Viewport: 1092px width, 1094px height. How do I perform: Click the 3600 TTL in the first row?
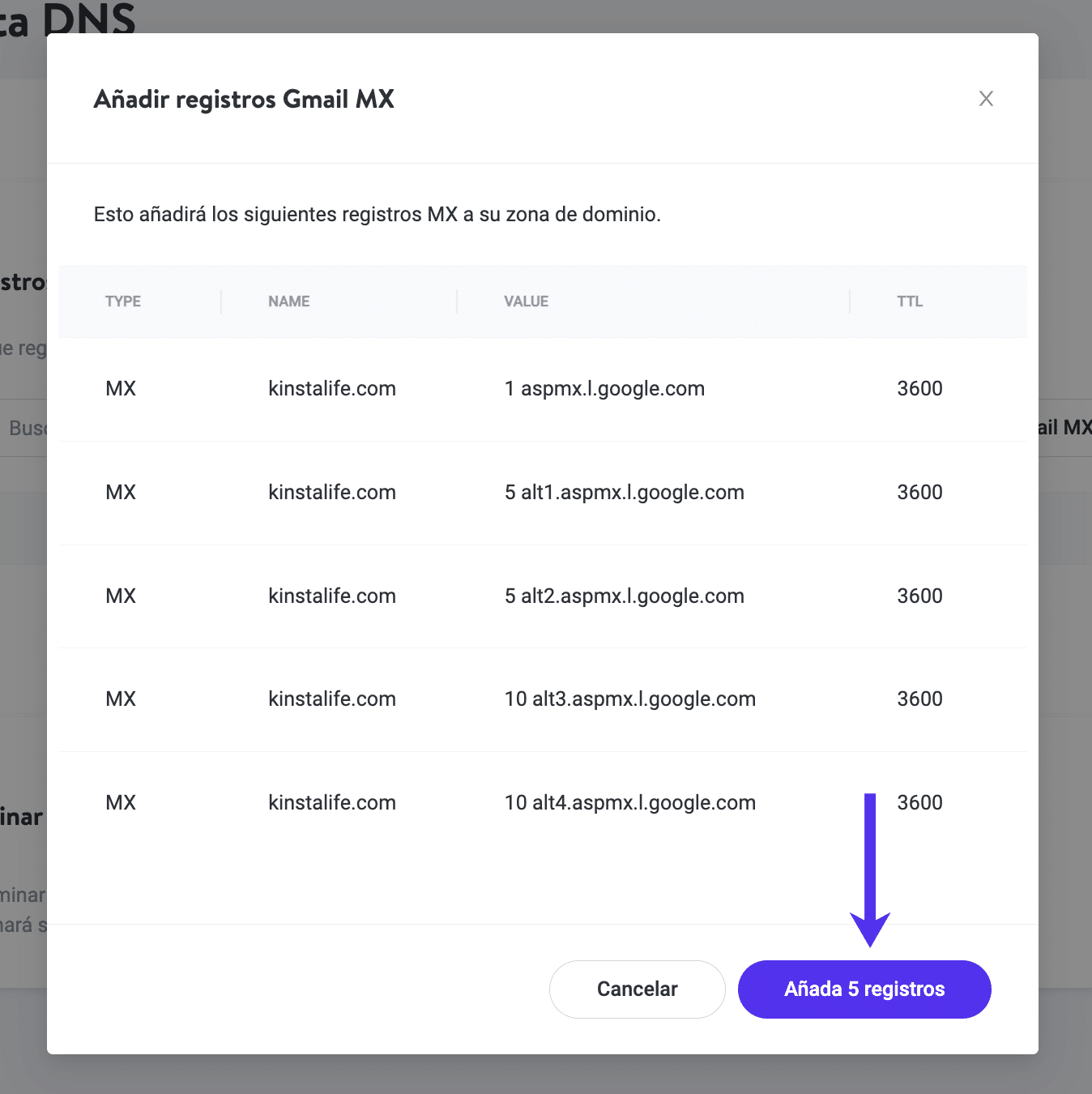point(919,389)
